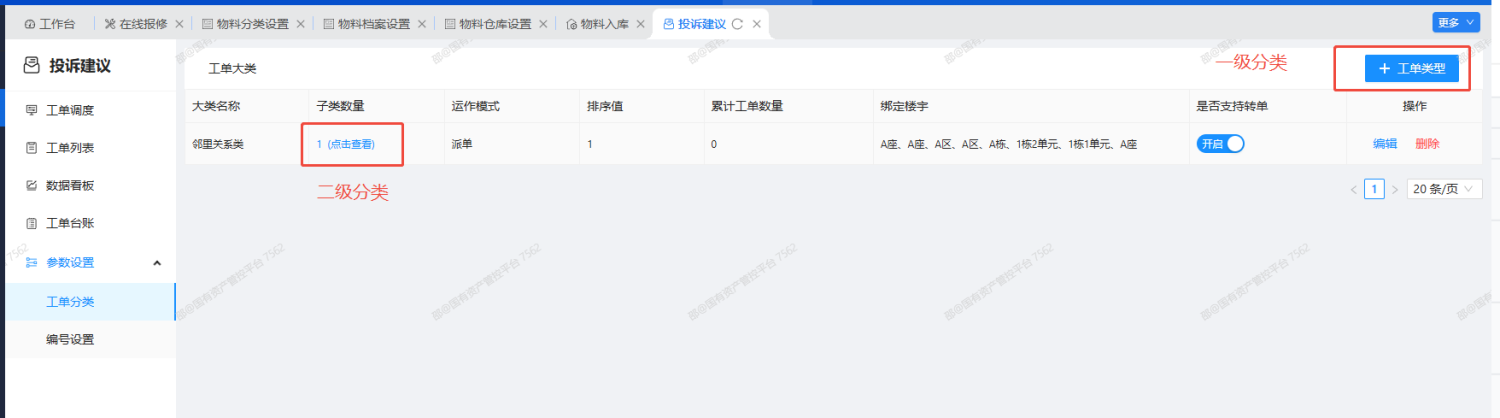Close the 物料仓库设置 tab
The image size is (1500, 418).
click(x=543, y=23)
